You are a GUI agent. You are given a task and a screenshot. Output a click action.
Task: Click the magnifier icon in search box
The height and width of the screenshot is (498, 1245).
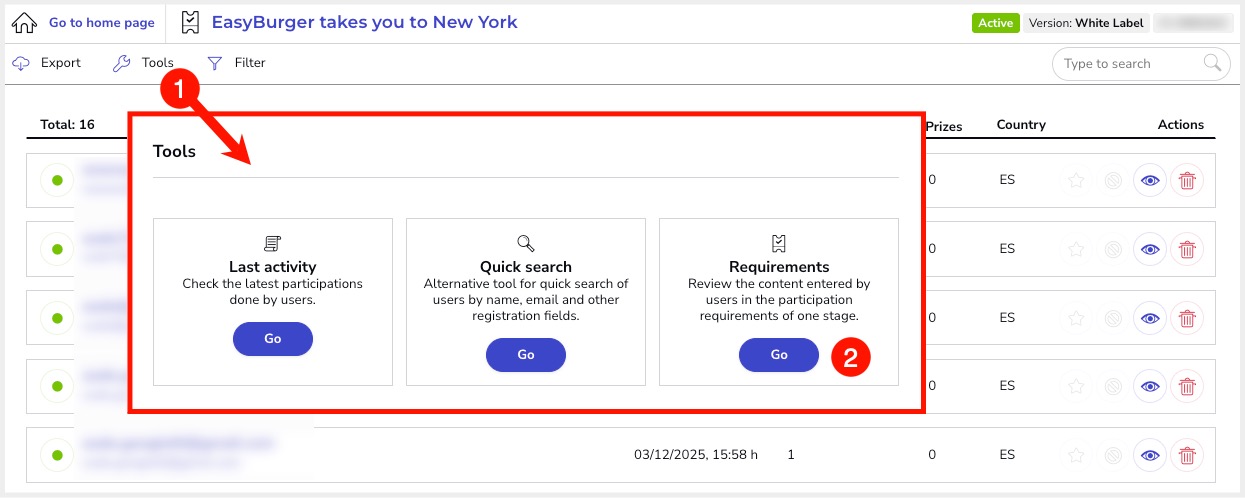tap(1213, 64)
